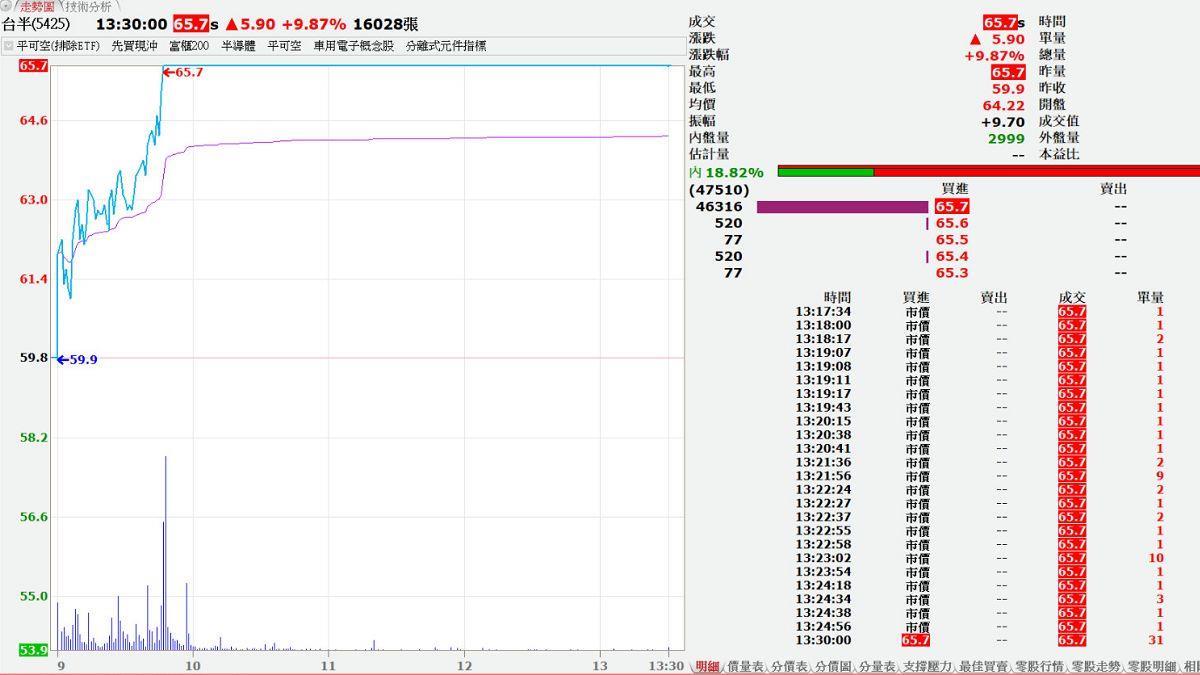1200x675 pixels.
Task: Click the purple bid volume bar at 65.7
Action: pos(842,207)
